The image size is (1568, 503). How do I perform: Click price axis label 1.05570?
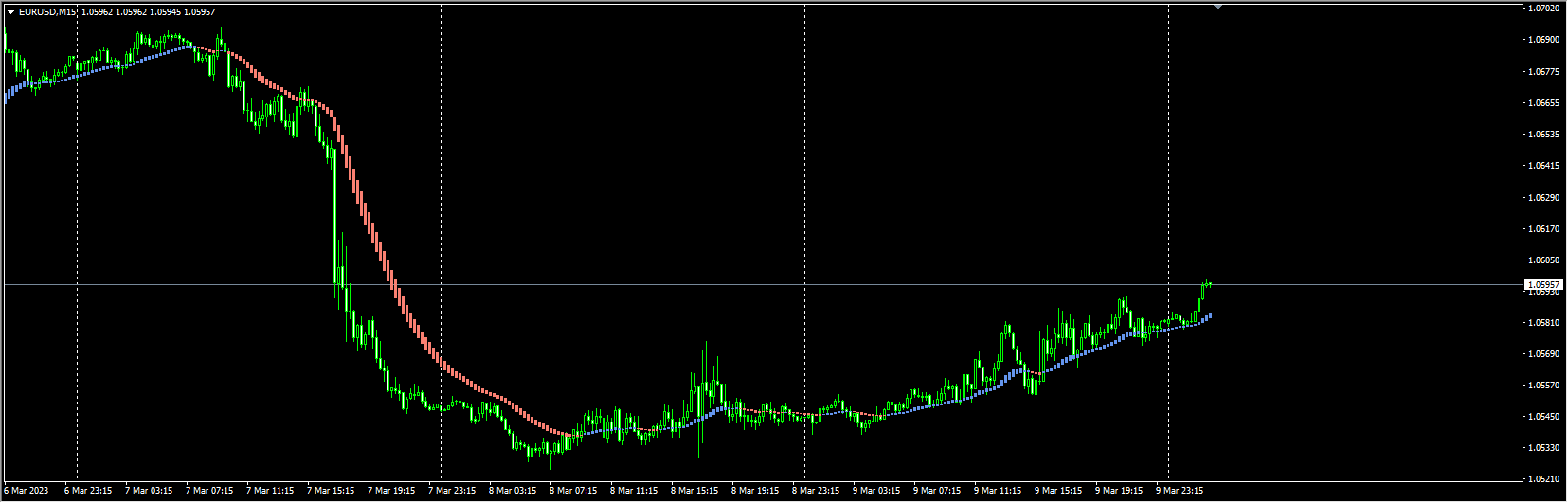(1543, 386)
